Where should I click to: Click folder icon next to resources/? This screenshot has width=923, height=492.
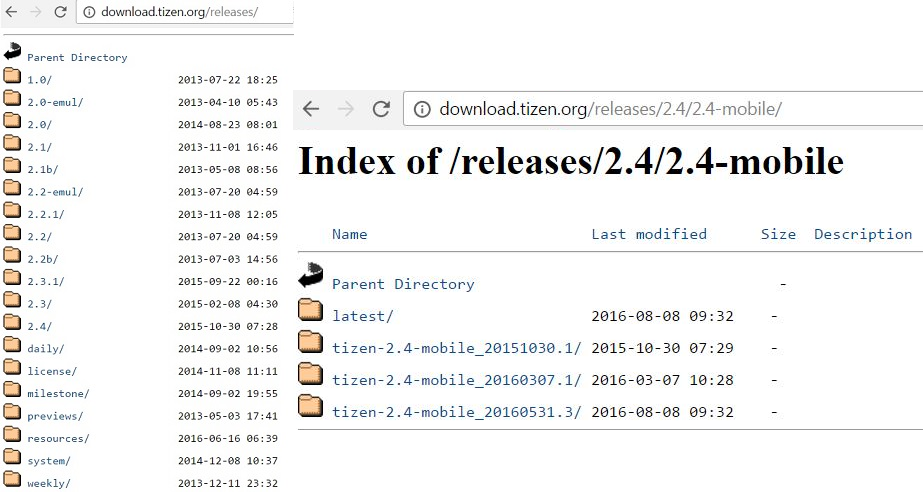click(12, 434)
